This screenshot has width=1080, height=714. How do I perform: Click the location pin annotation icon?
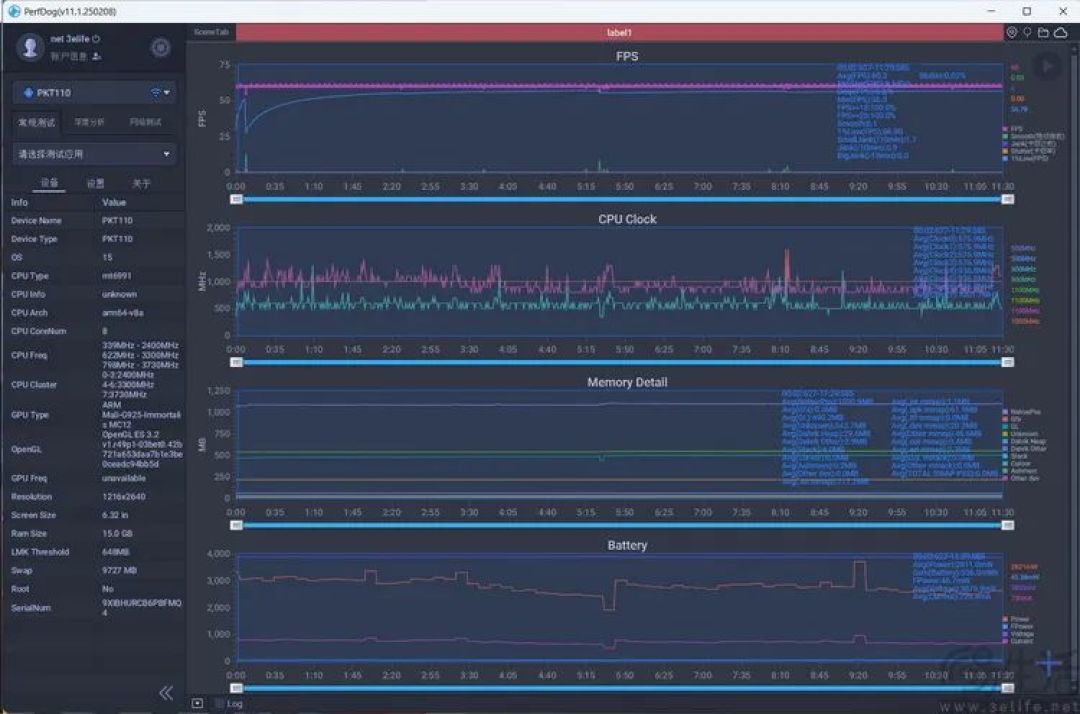point(1028,32)
